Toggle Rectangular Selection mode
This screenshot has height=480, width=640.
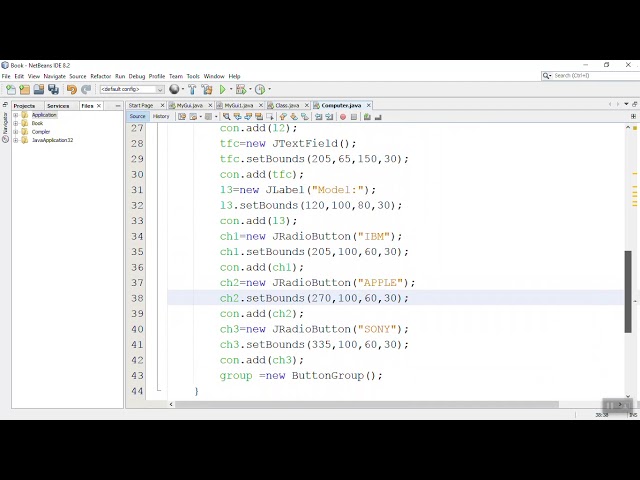[x=269, y=117]
